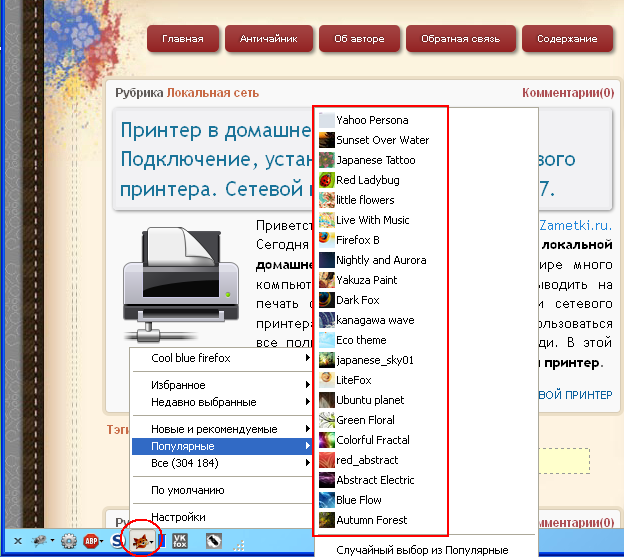The image size is (624, 557).
Task: Select the Abstract Electric theme text
Action: pyautogui.click(x=375, y=480)
